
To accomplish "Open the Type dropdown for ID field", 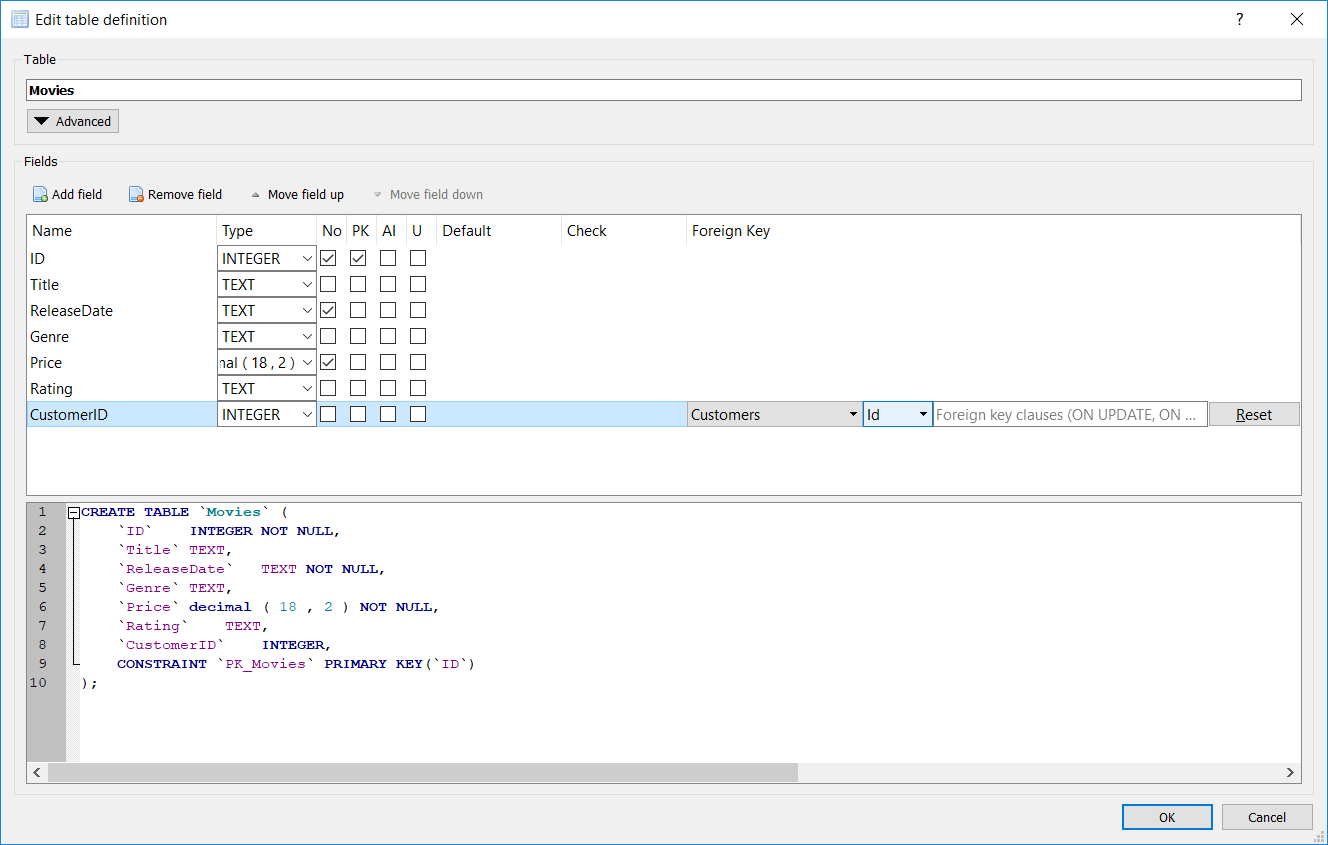I will click(267, 259).
